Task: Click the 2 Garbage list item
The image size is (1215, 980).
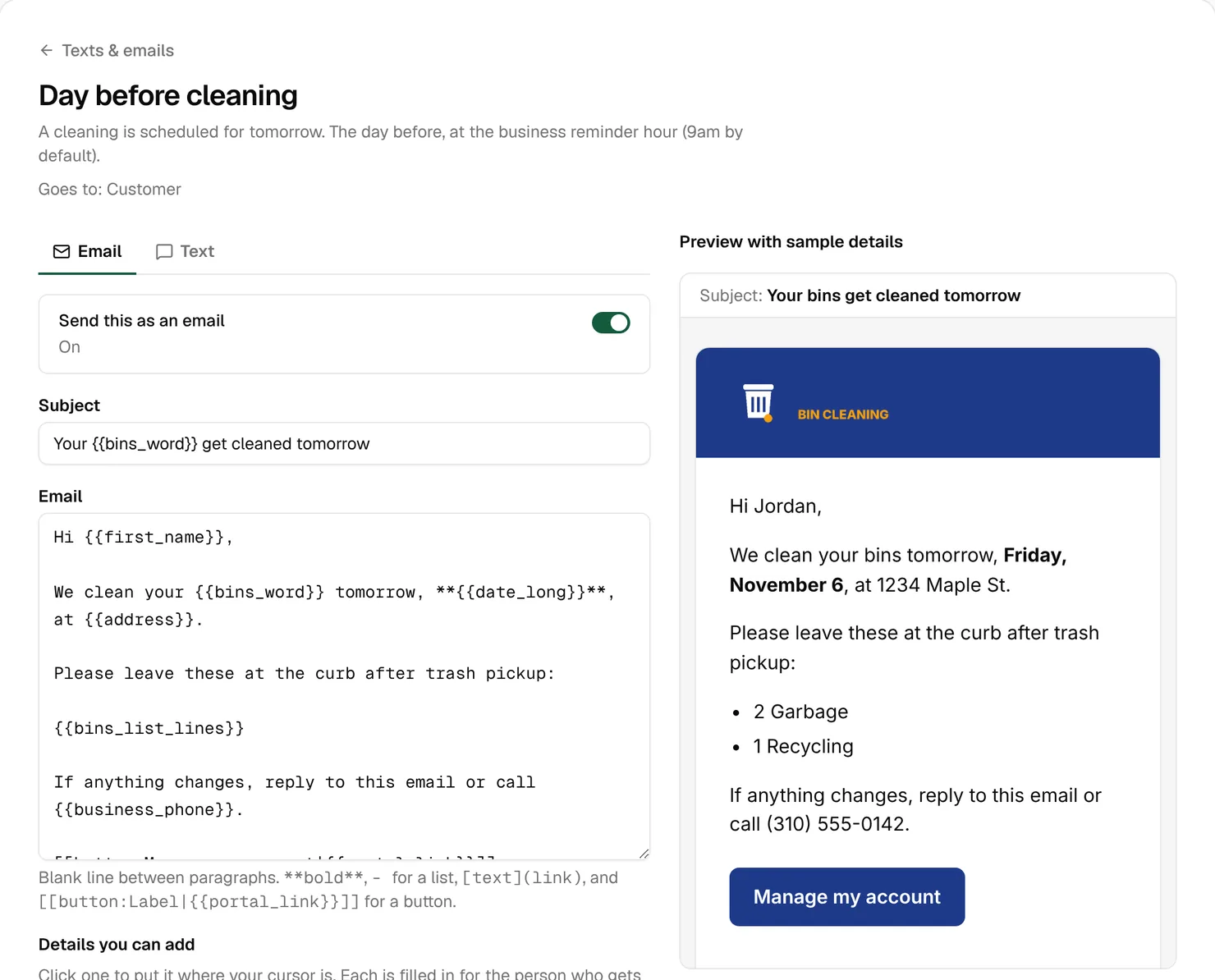Action: coord(800,712)
